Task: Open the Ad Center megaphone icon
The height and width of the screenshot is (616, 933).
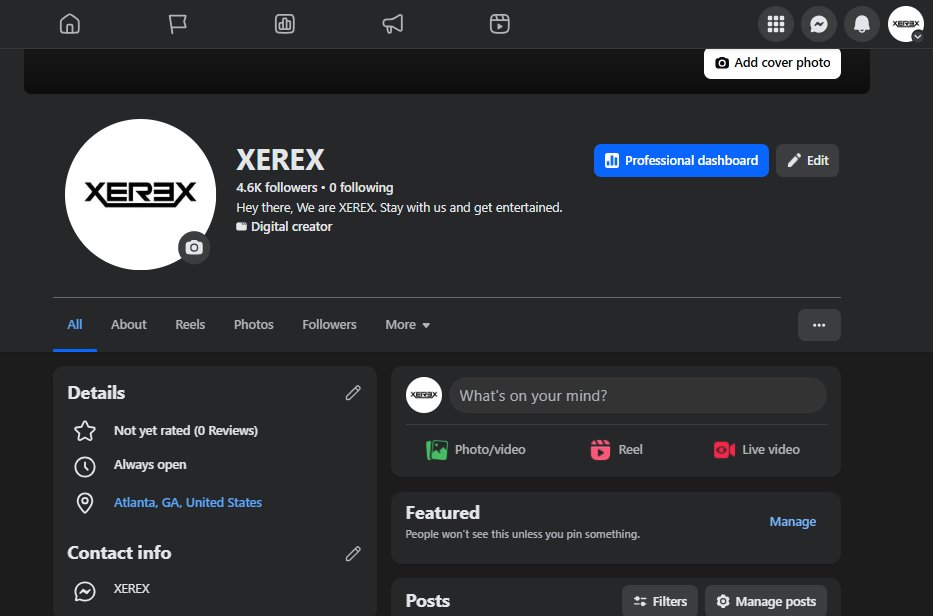Action: coord(393,24)
